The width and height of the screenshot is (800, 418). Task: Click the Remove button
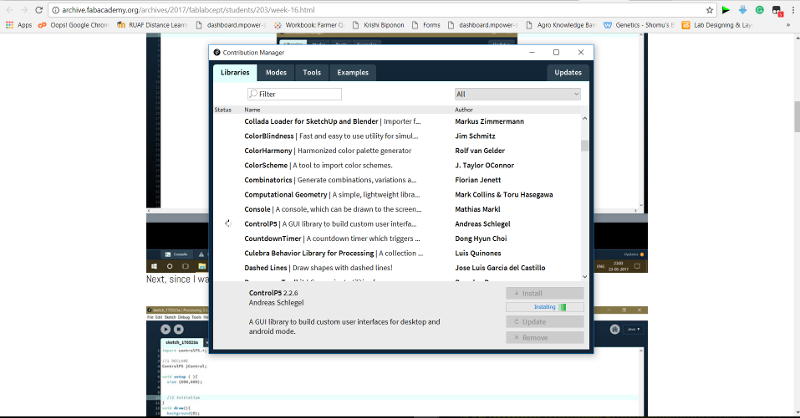pos(545,338)
